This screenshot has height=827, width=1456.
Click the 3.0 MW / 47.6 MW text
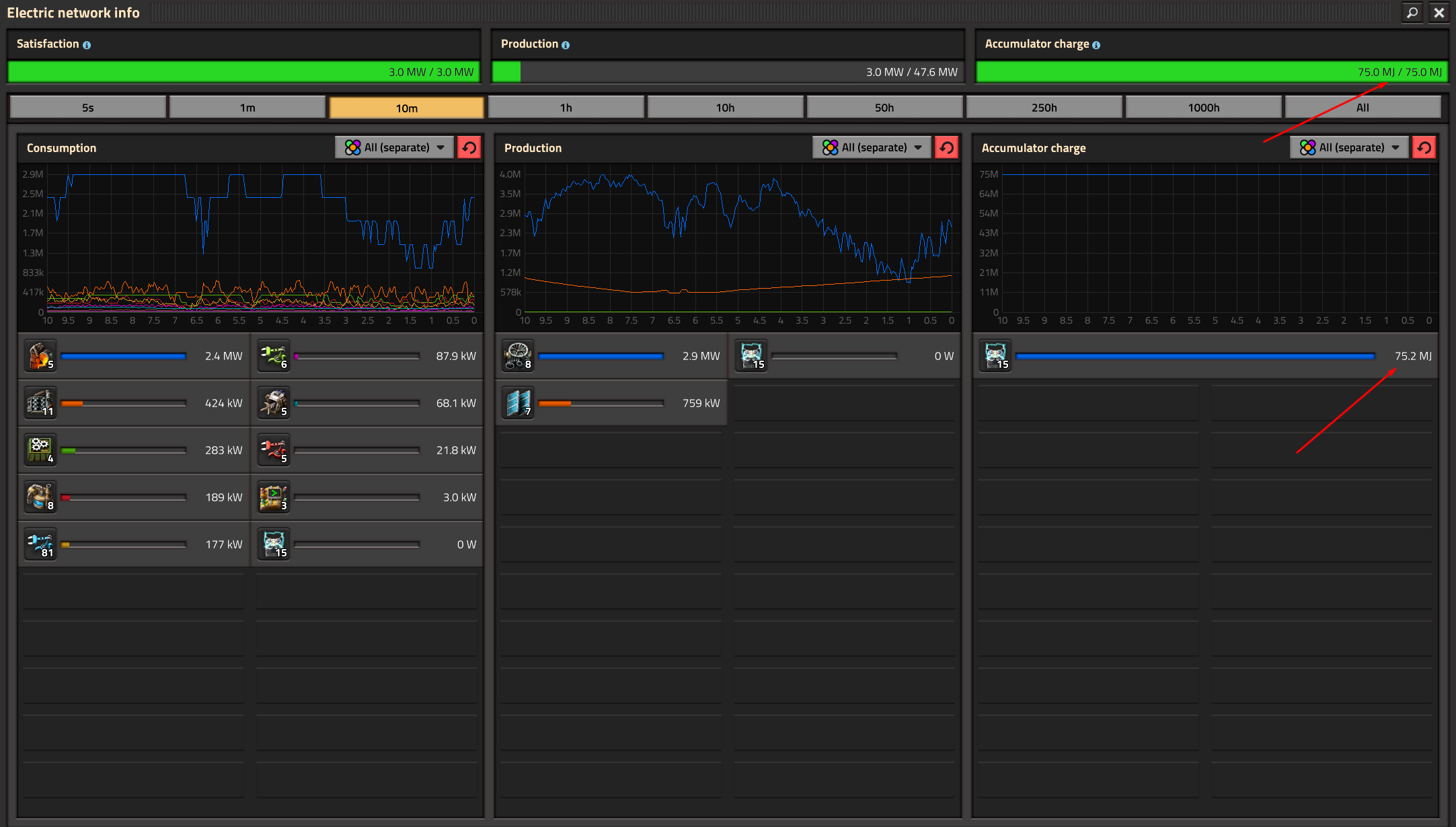912,72
